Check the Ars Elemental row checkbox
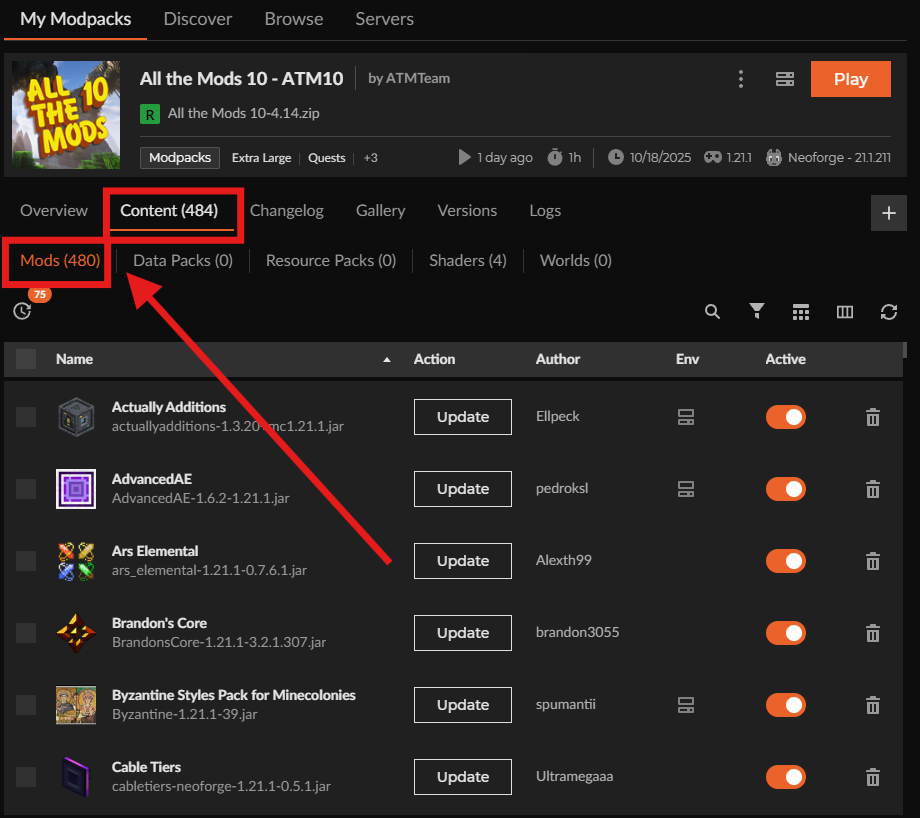The width and height of the screenshot is (920, 818). click(26, 561)
